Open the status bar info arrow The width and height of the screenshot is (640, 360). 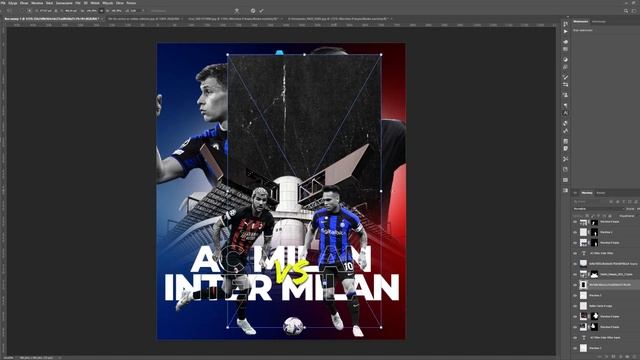[60, 358]
